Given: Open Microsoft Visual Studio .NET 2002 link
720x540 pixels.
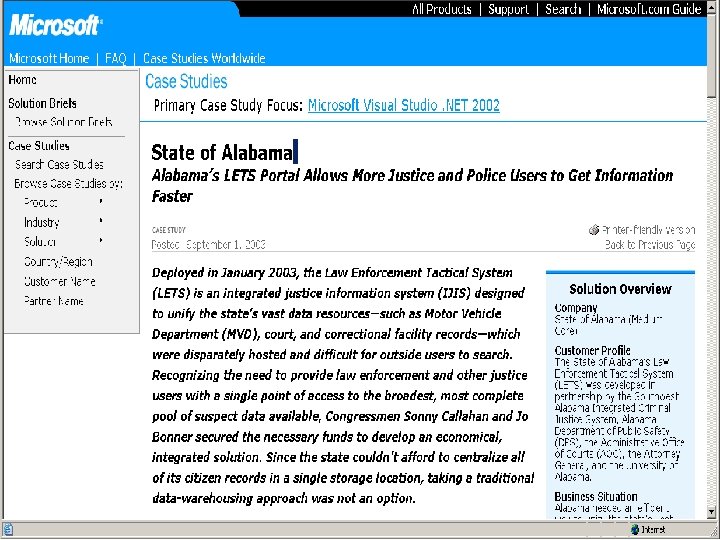Looking at the screenshot, I should [404, 105].
